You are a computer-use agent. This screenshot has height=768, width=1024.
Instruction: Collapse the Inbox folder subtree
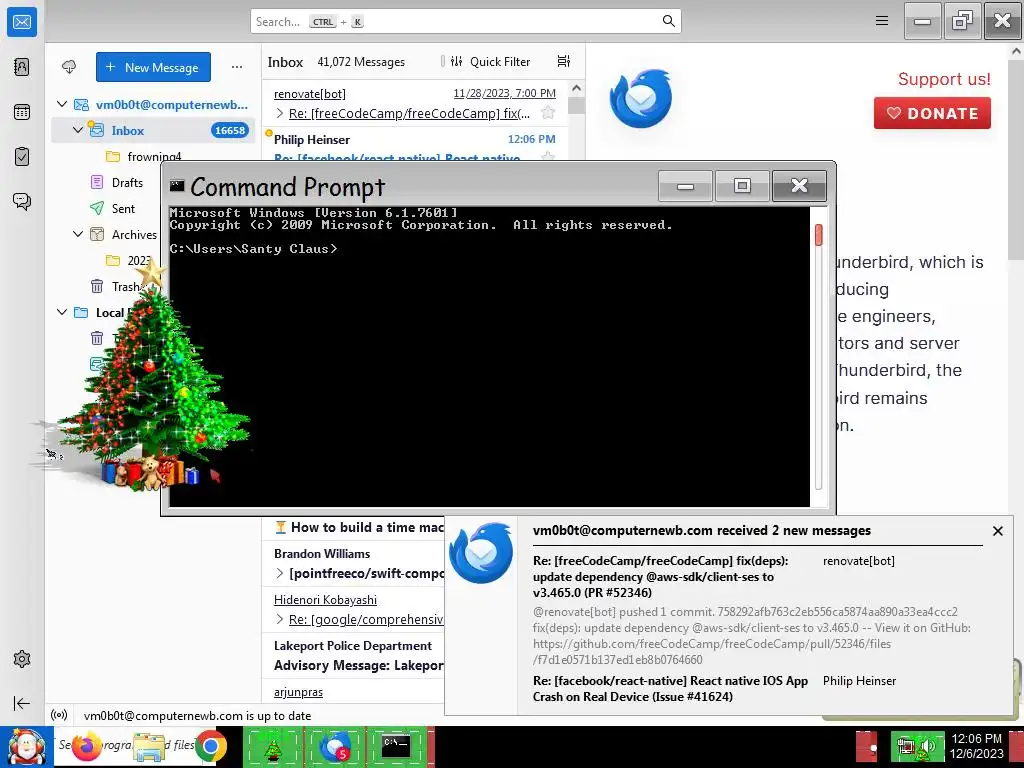78,130
